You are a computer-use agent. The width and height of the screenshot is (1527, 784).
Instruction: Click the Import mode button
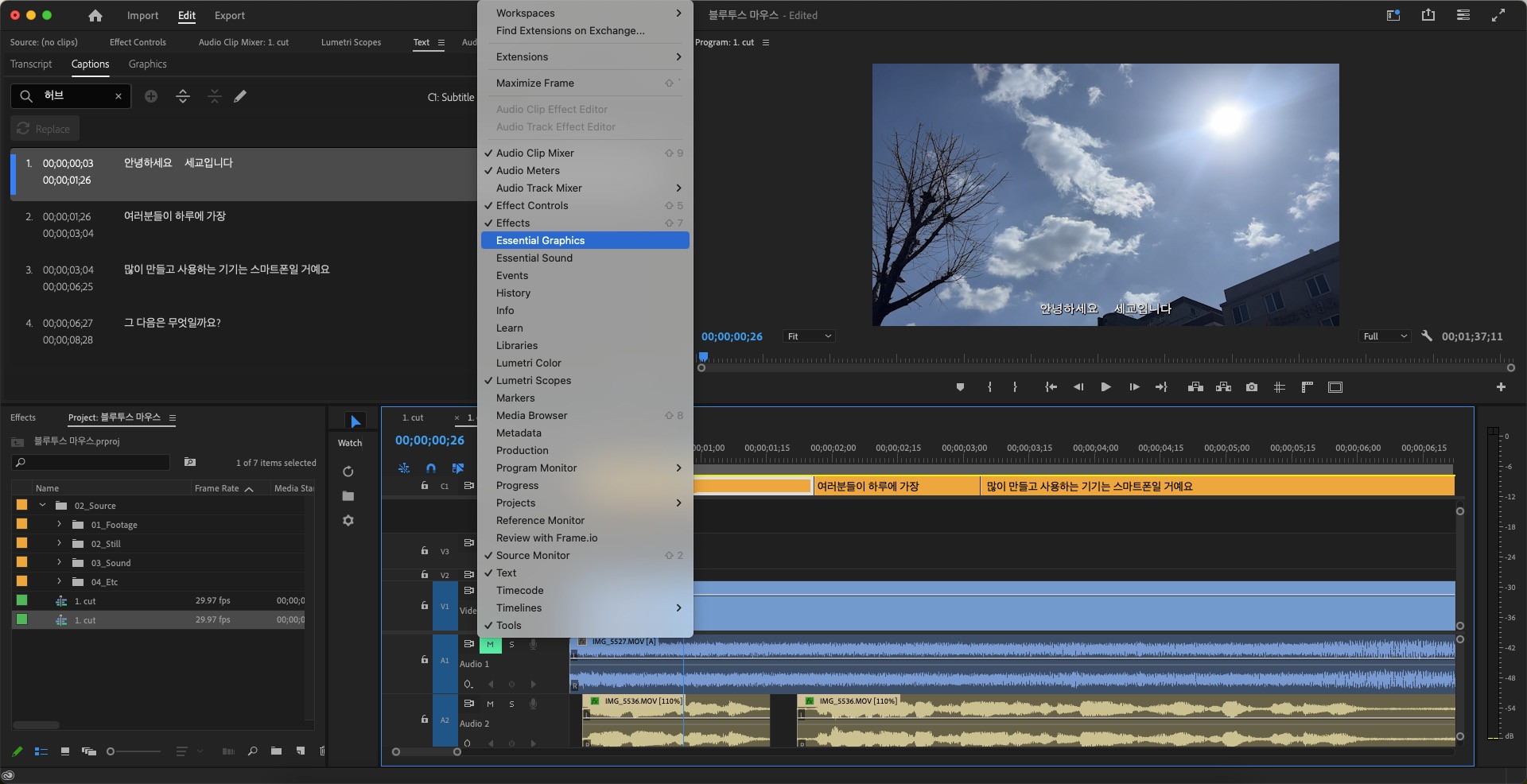143,15
